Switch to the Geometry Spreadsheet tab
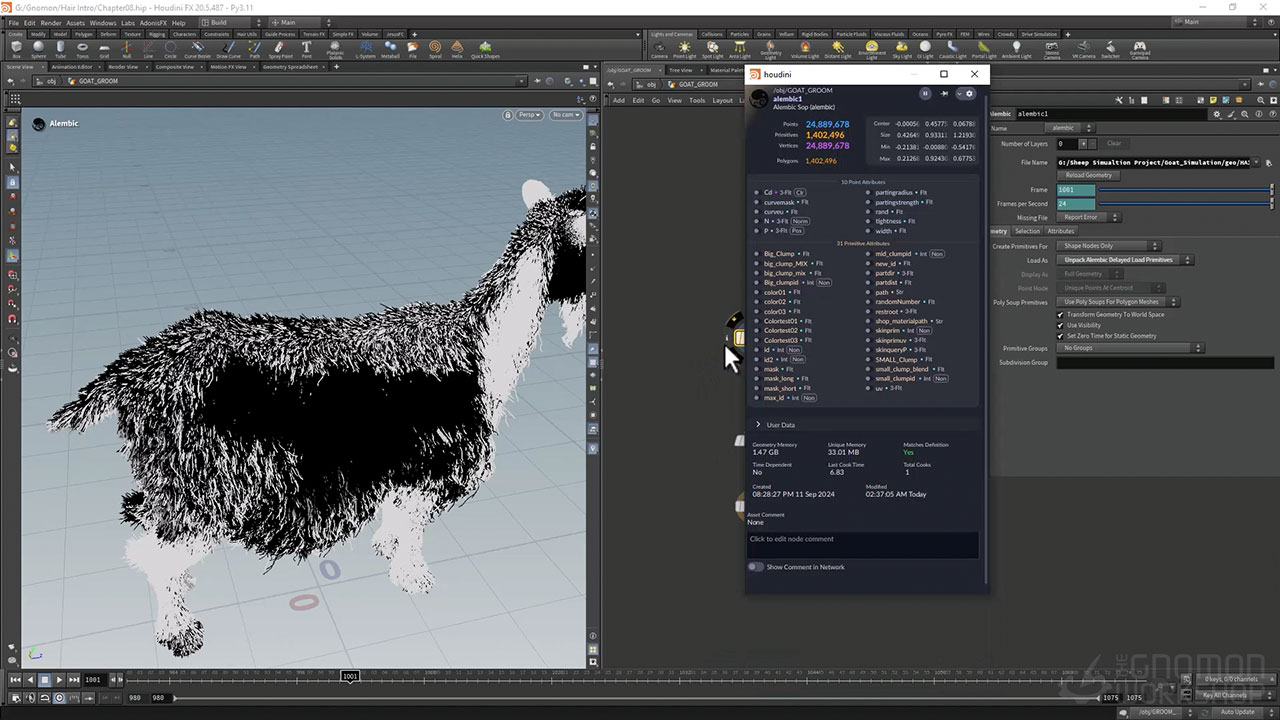This screenshot has width=1280, height=720. click(x=289, y=67)
